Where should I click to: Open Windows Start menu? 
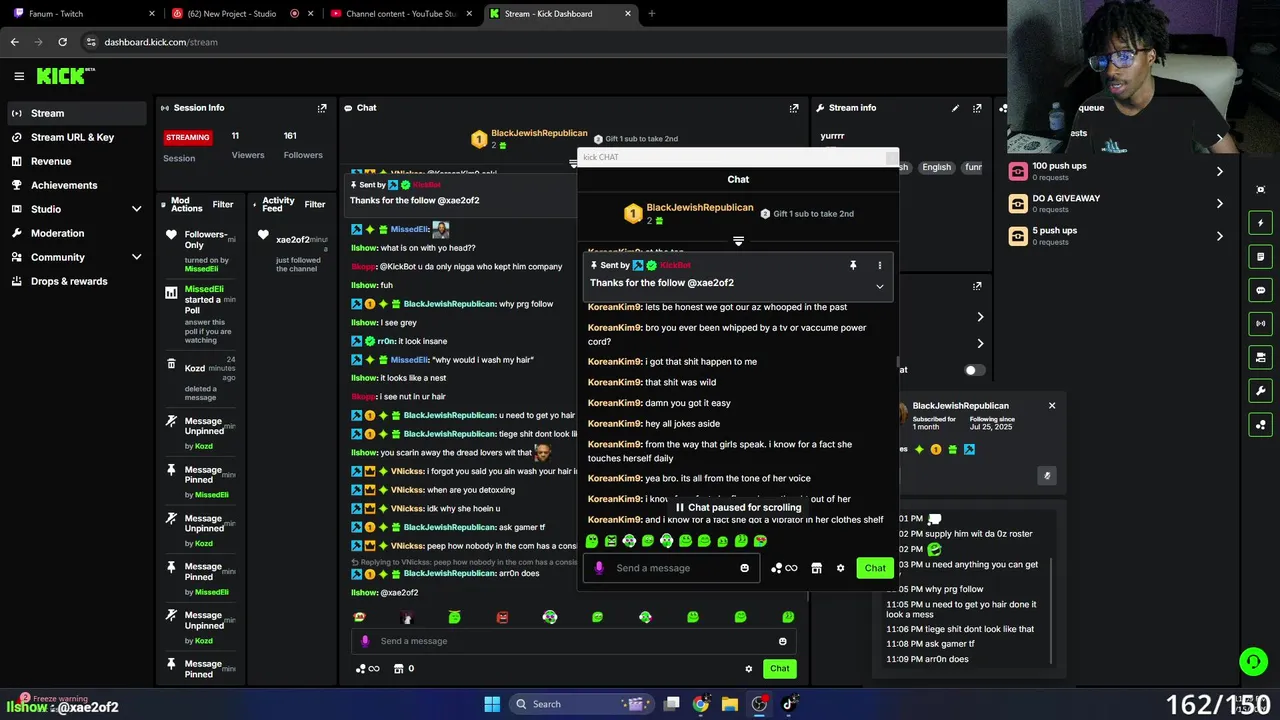492,704
